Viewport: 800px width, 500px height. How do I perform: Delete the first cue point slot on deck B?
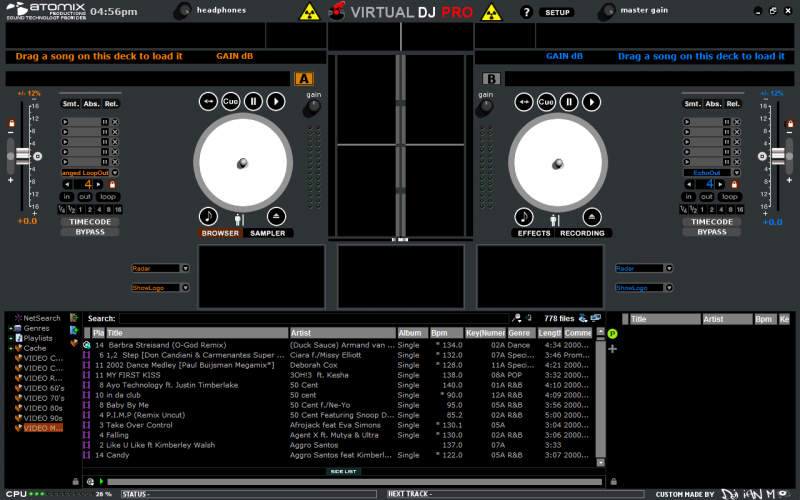coord(737,122)
